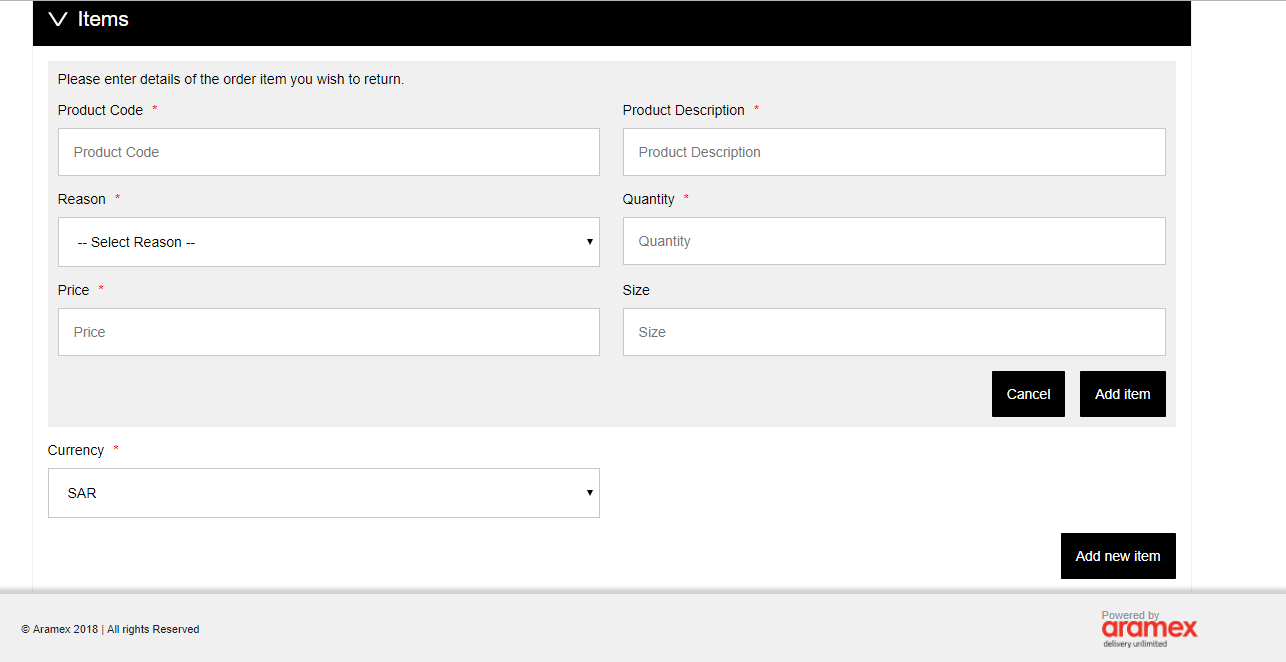This screenshot has width=1286, height=662.
Task: Collapse the Items section chevron
Action: tap(58, 20)
